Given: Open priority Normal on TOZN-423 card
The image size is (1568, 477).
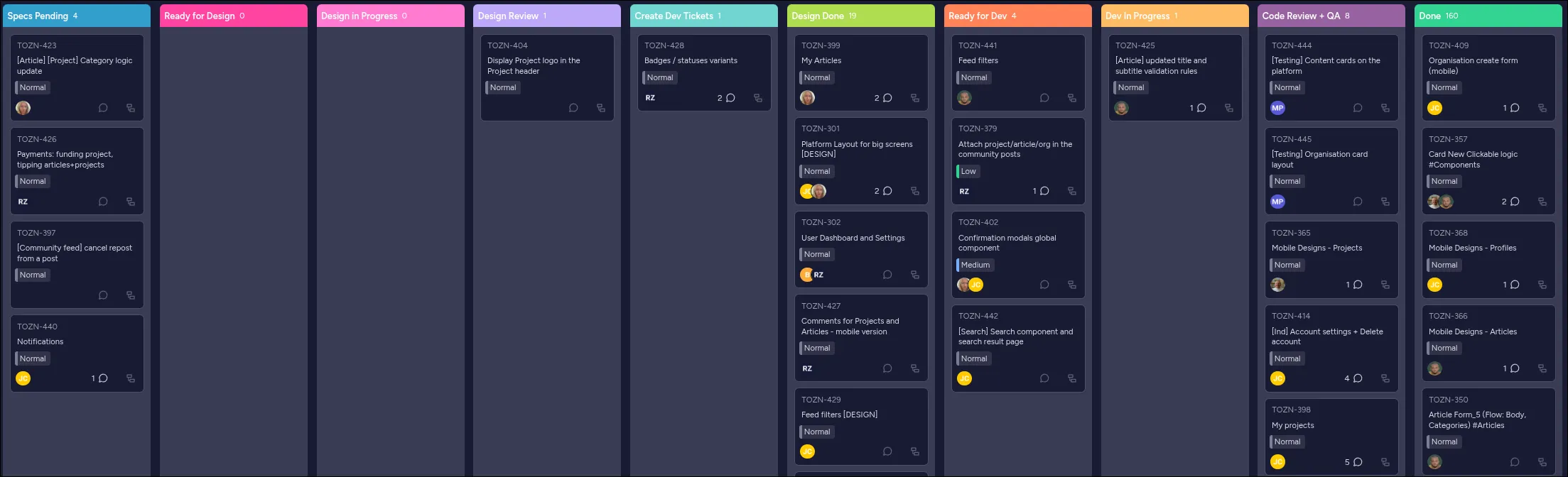Looking at the screenshot, I should [32, 87].
